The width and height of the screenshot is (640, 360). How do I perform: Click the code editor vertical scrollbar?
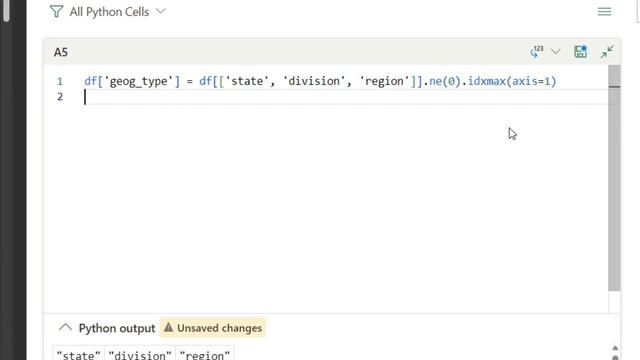614,178
